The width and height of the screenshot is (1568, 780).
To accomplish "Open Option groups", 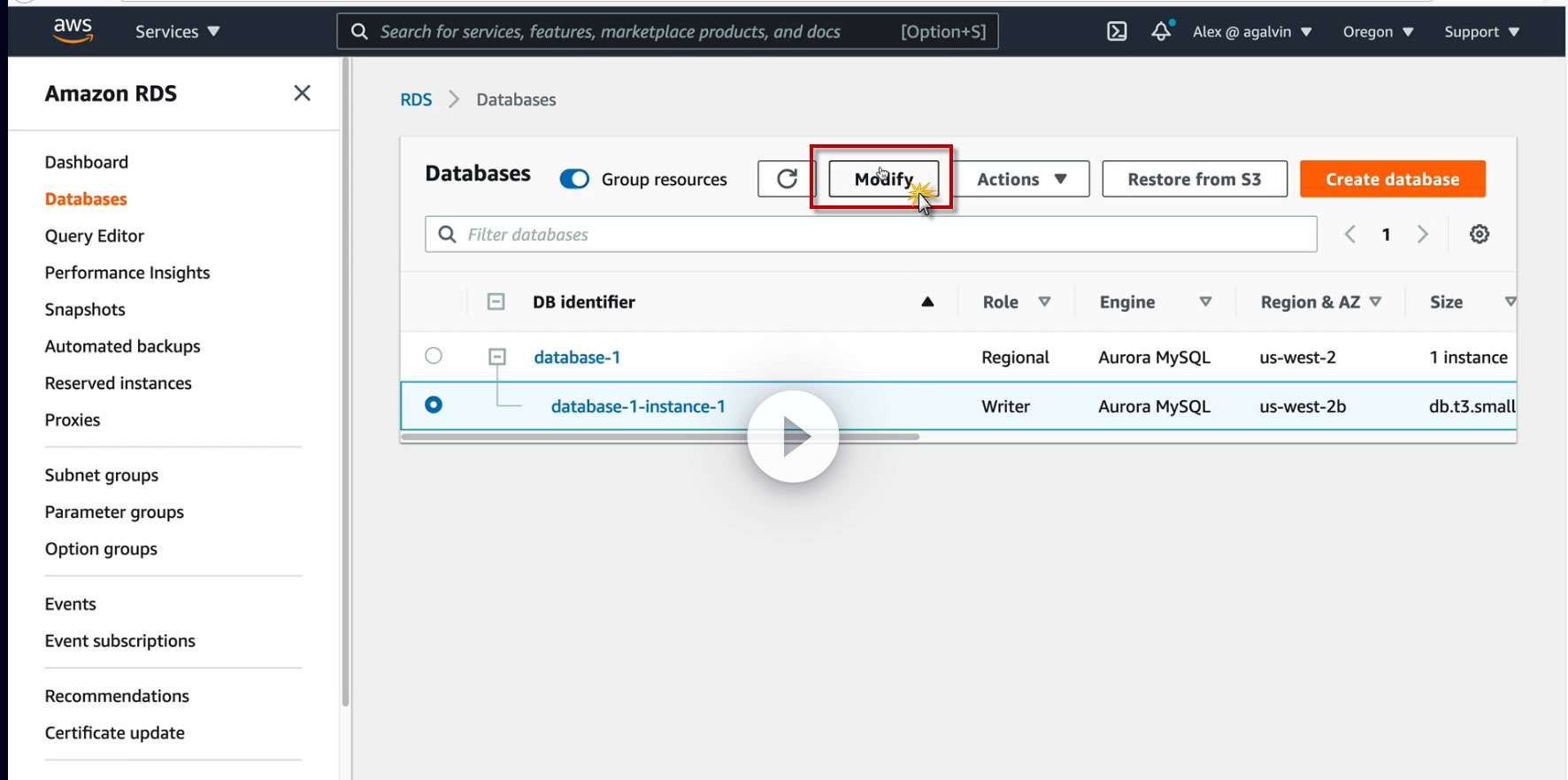I will [102, 549].
